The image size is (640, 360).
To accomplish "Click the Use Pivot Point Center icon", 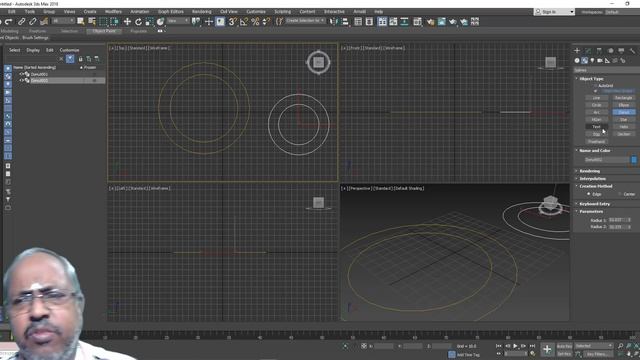I will pos(196,22).
